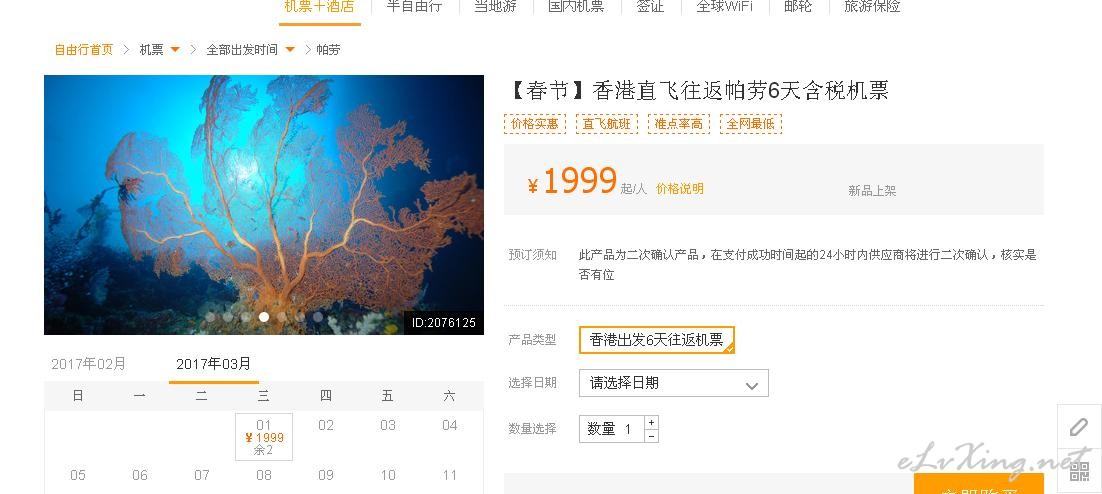The image size is (1102, 494).
Task: Switch calendar to 2017年03月 tab
Action: (x=214, y=364)
